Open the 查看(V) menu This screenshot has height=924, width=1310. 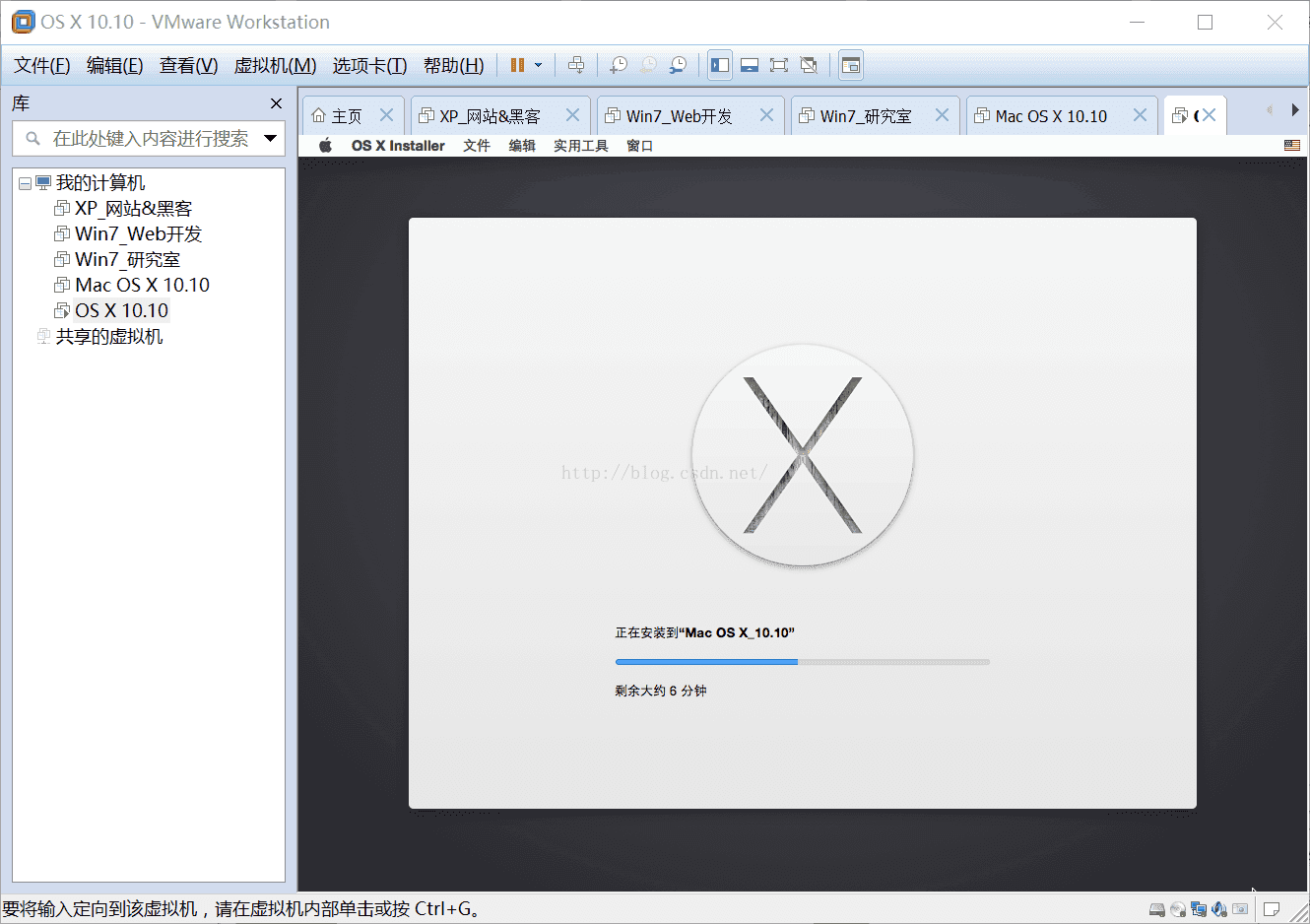coord(188,65)
